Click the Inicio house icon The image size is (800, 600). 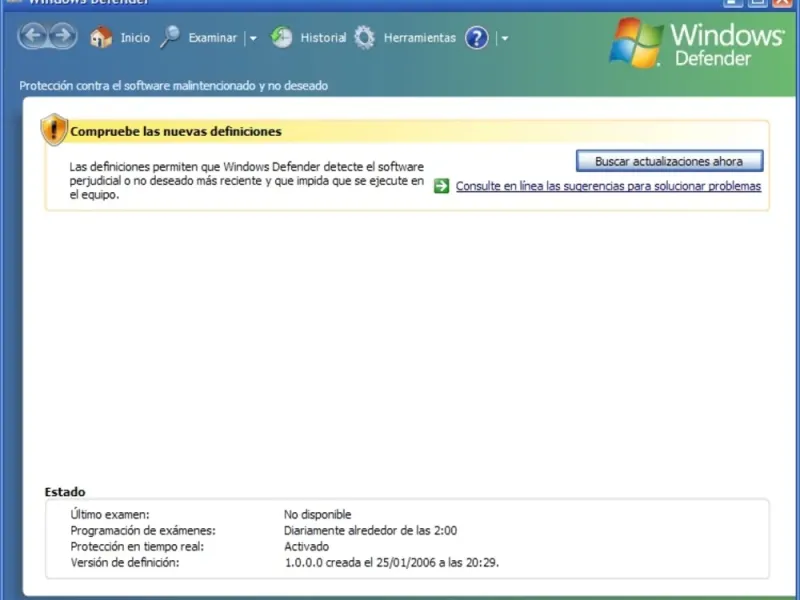(101, 37)
